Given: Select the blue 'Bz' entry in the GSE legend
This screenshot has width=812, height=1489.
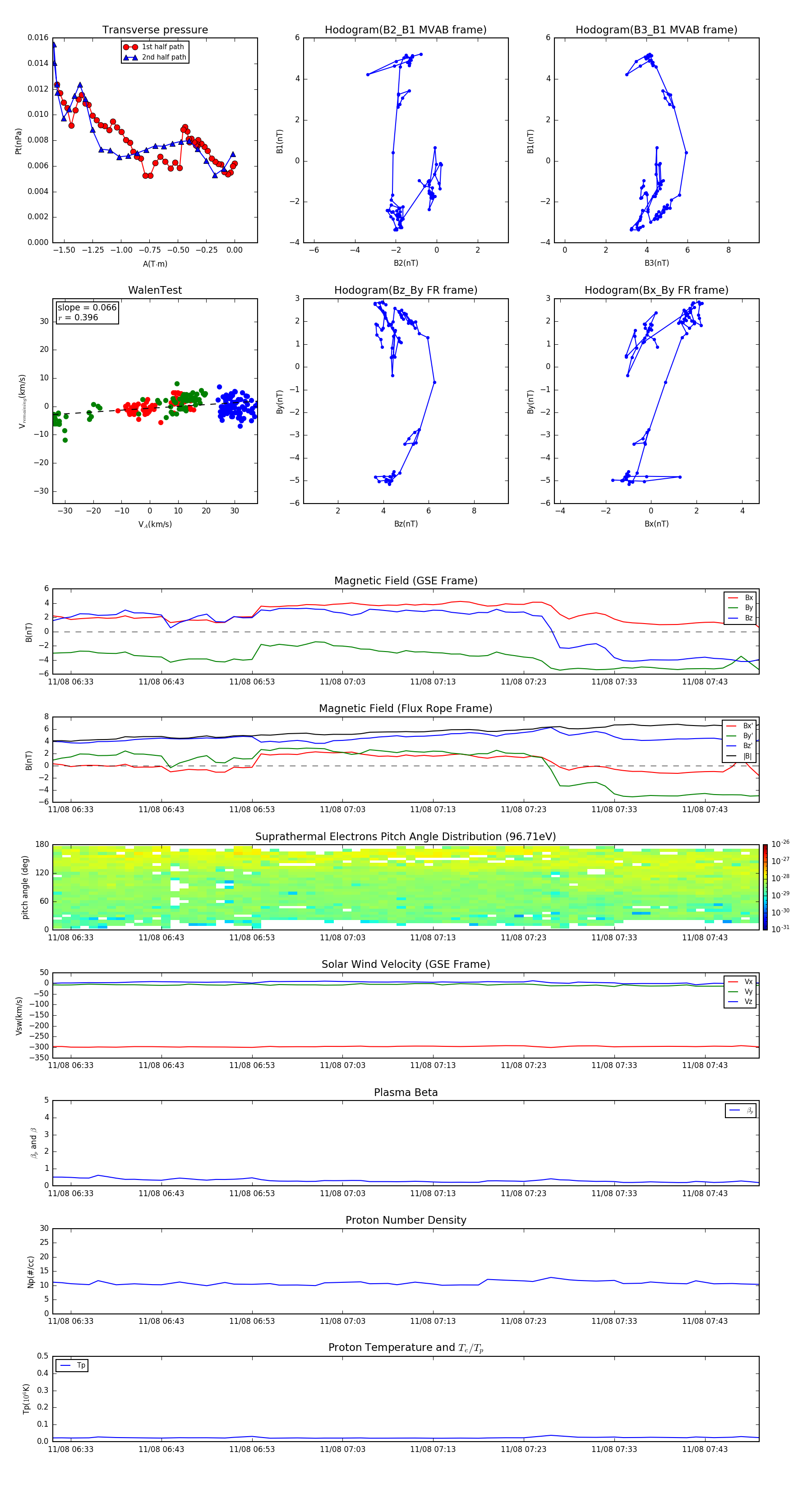Looking at the screenshot, I should (x=740, y=618).
